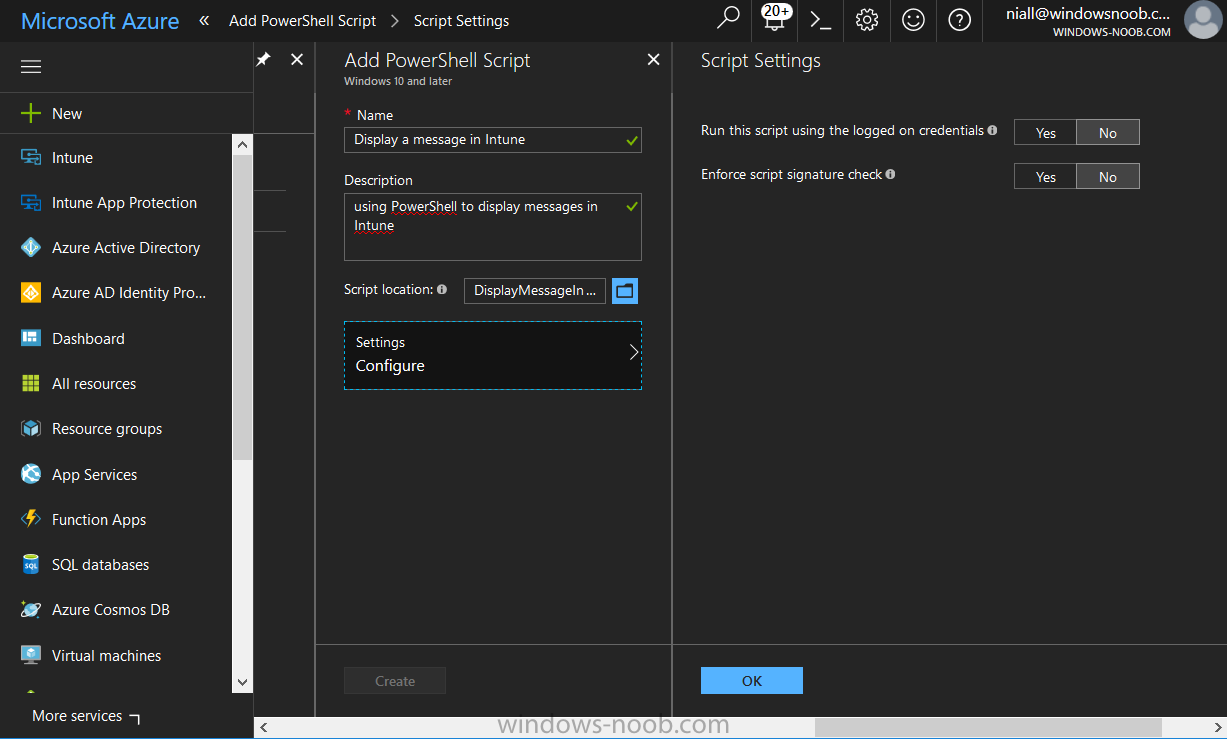Image resolution: width=1227 pixels, height=739 pixels.
Task: Click New in the sidebar
Action: pyautogui.click(x=67, y=114)
